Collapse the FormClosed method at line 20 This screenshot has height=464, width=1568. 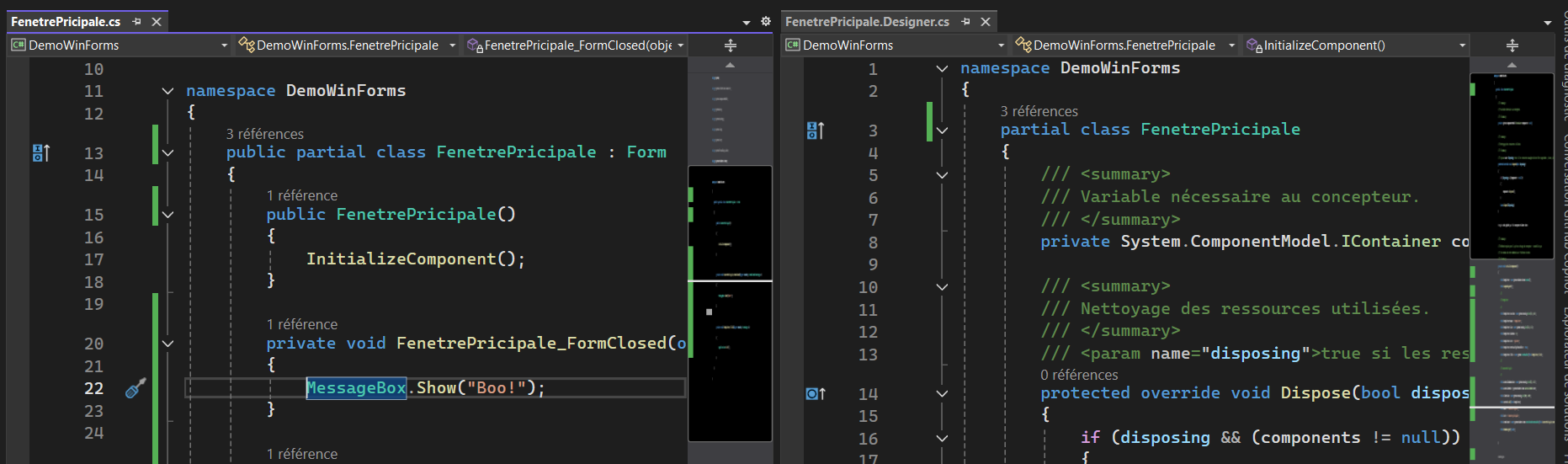tap(167, 344)
